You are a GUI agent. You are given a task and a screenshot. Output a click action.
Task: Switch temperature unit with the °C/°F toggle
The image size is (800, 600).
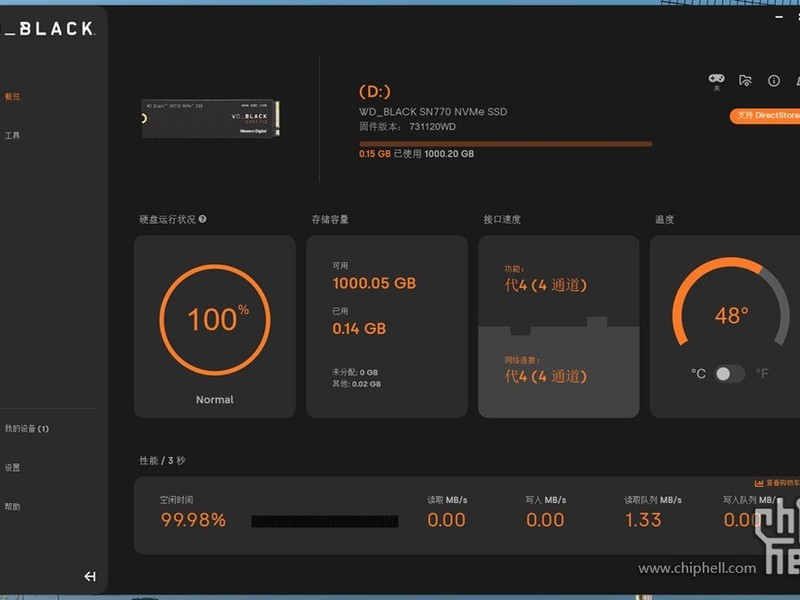click(x=730, y=374)
